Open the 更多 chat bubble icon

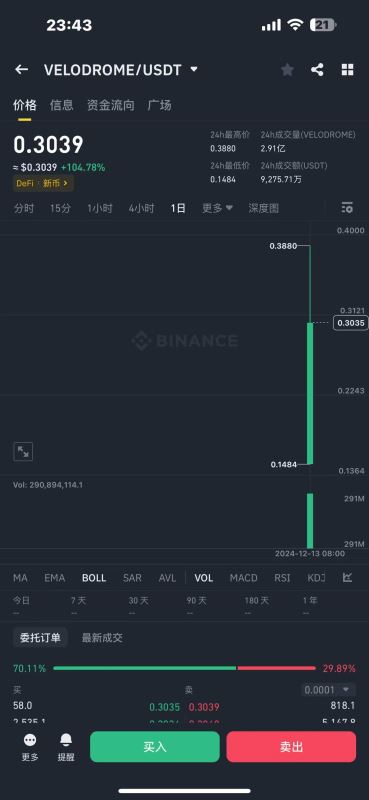pyautogui.click(x=30, y=747)
